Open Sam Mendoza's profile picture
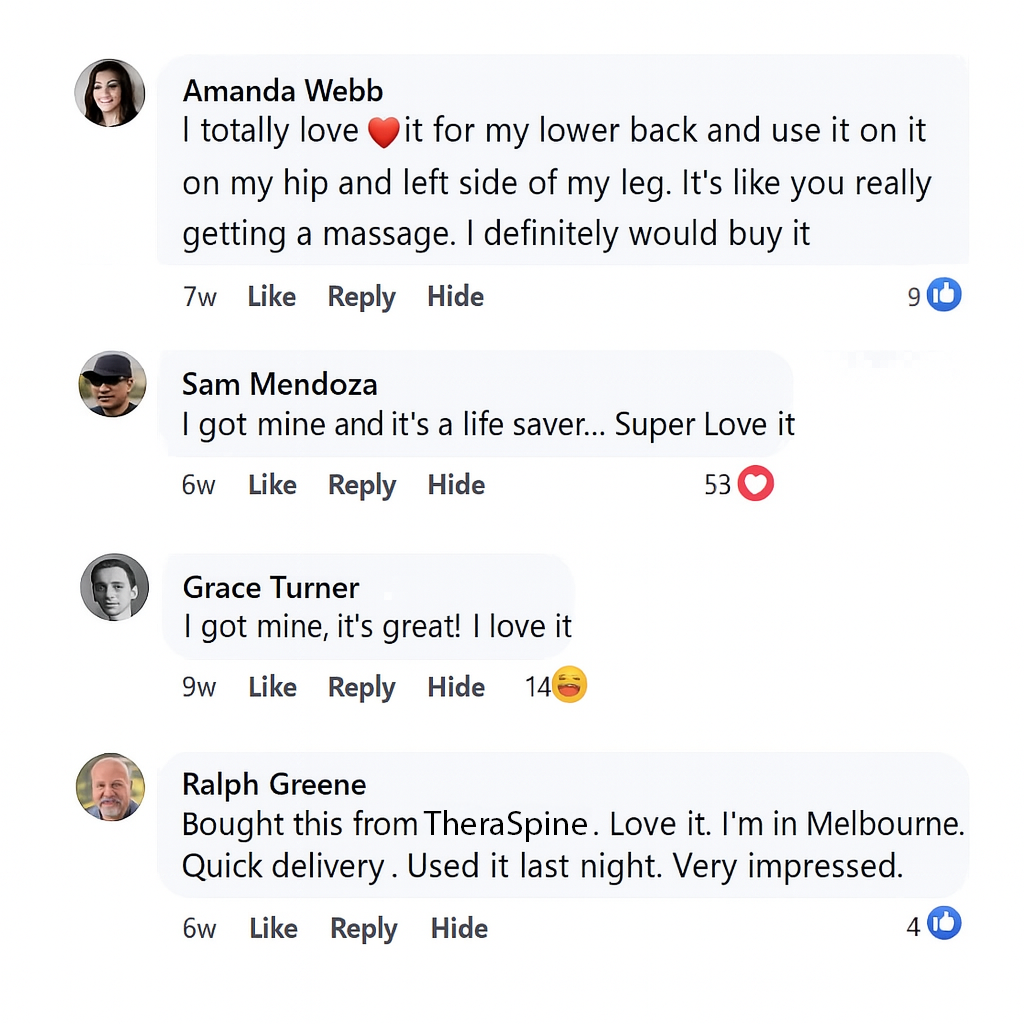The width and height of the screenshot is (1024, 1024). (112, 383)
